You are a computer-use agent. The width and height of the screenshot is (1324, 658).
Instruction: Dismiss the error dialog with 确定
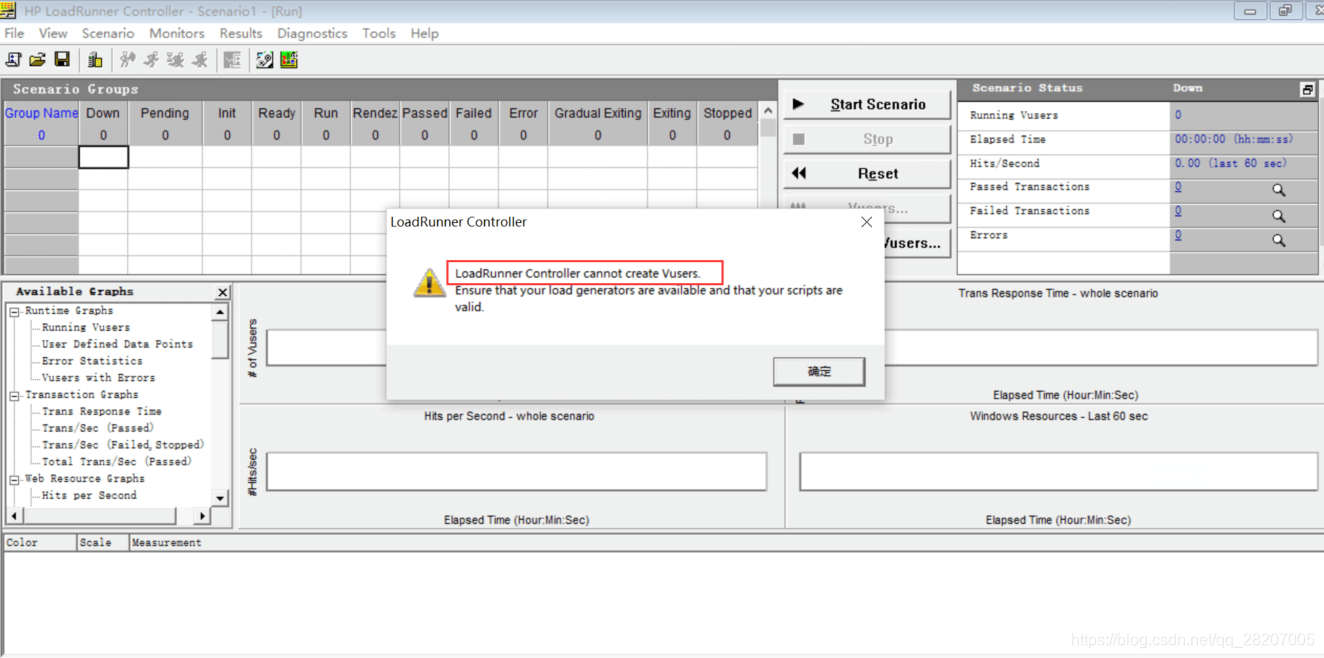818,371
